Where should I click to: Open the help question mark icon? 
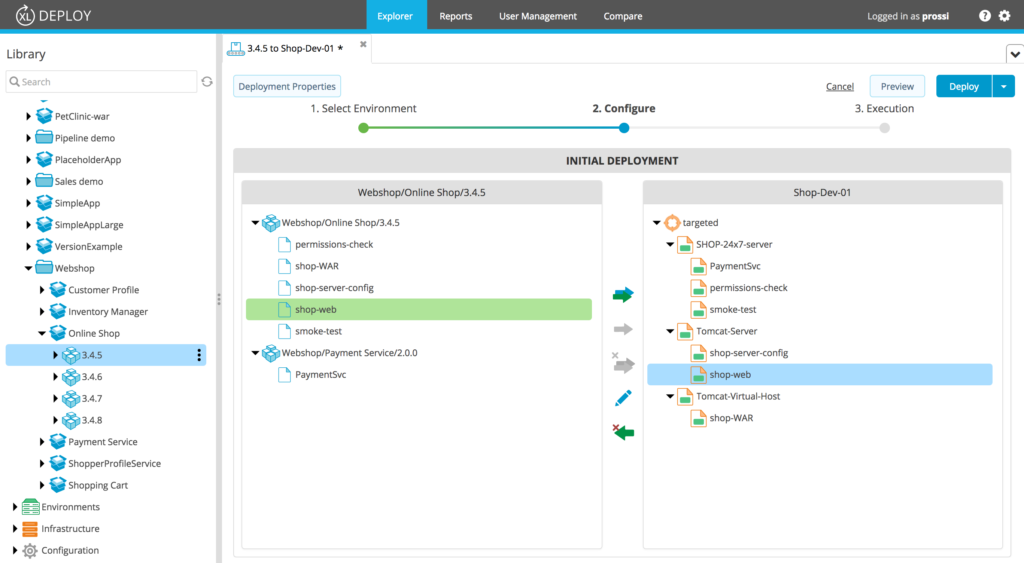point(985,16)
